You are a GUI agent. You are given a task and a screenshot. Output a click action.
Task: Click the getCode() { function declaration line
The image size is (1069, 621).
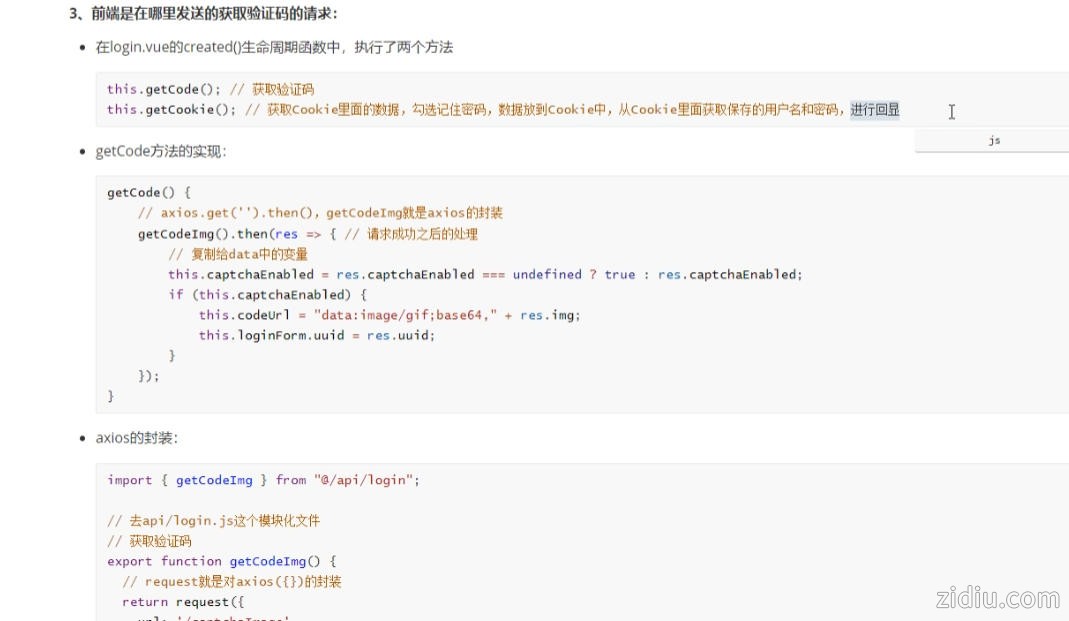click(149, 193)
